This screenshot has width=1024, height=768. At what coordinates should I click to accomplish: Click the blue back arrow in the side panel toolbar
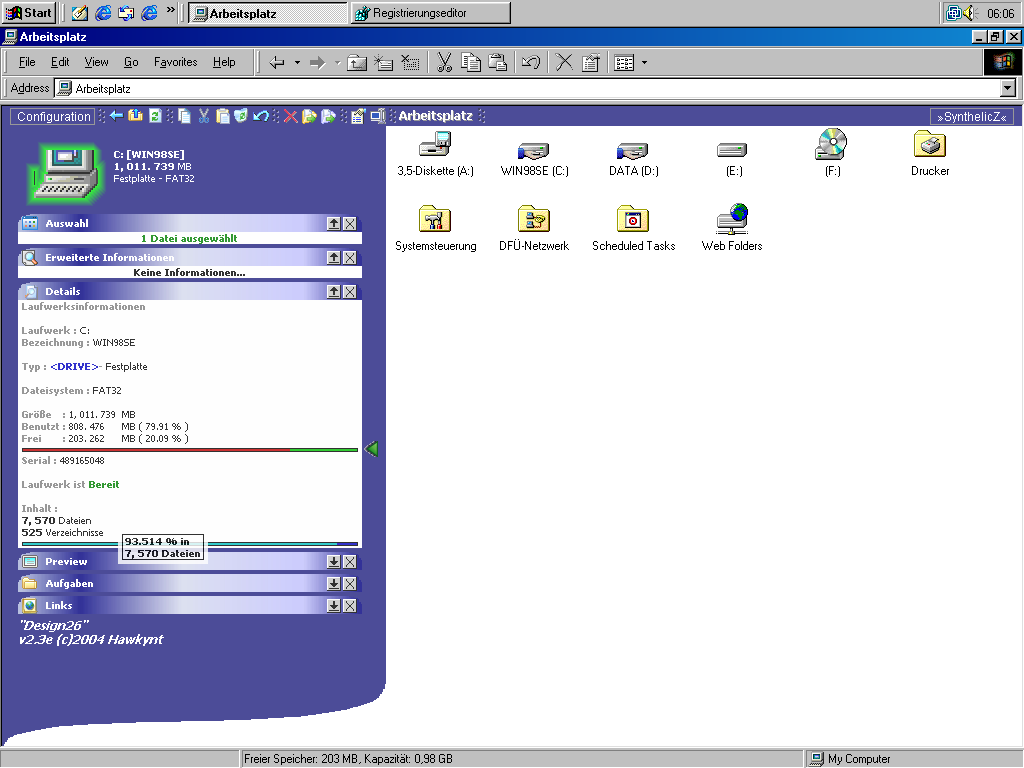pyautogui.click(x=117, y=116)
